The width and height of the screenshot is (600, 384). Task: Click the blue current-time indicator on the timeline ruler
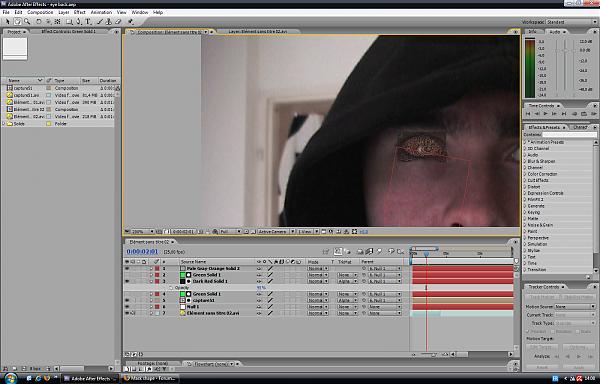426,254
